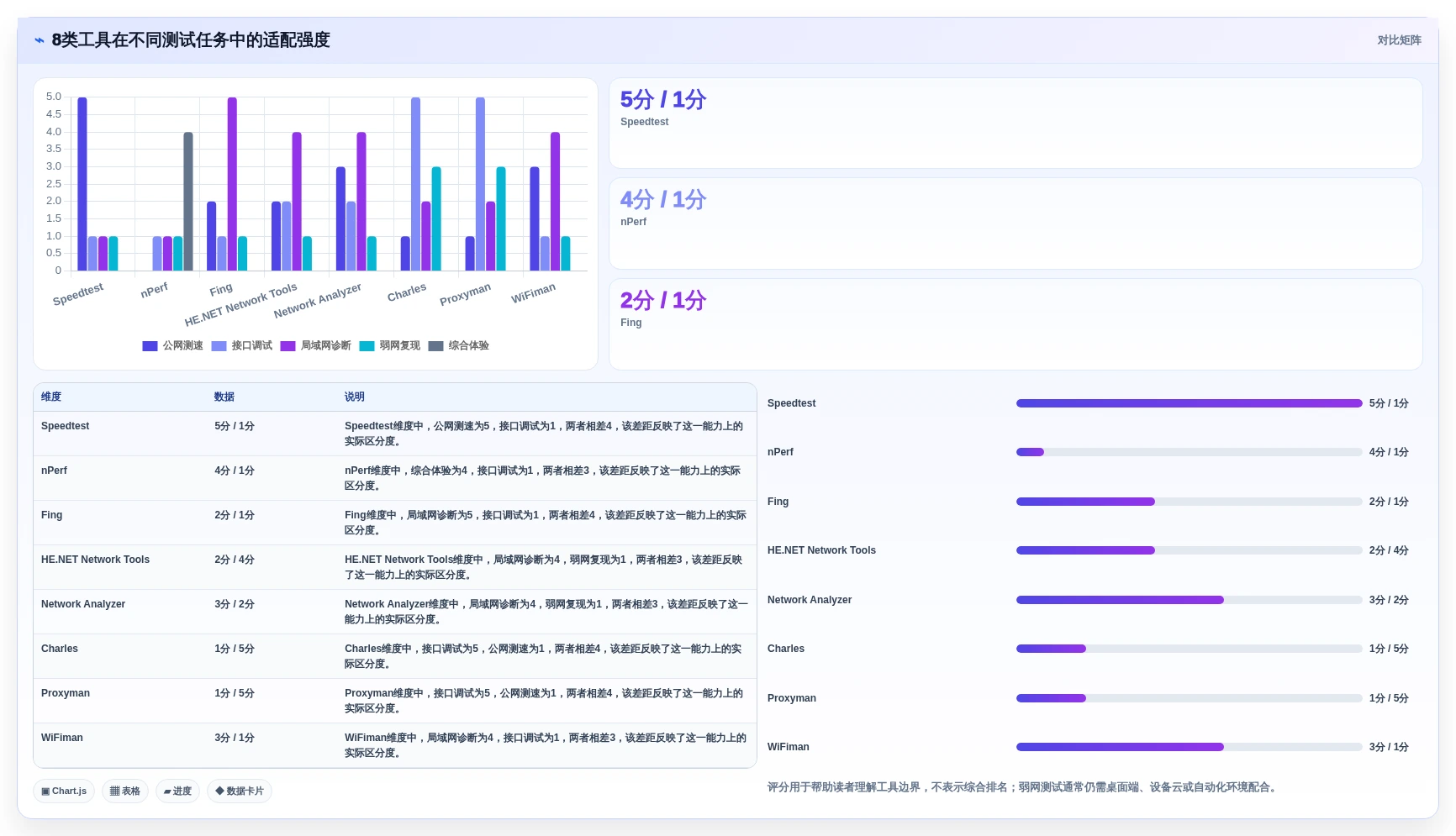Click the header icon beside the title
Viewport: 1456px width, 836px height.
tap(39, 40)
